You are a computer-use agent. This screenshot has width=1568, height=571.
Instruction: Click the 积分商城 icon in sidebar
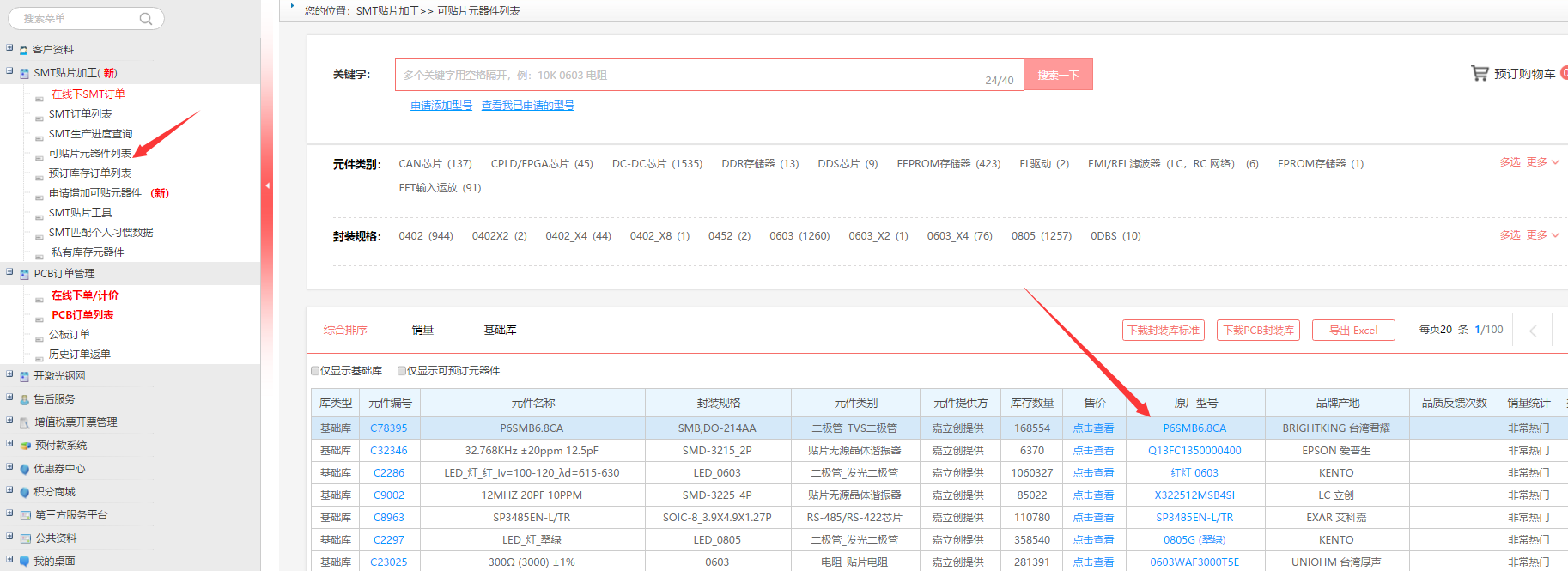pos(24,492)
